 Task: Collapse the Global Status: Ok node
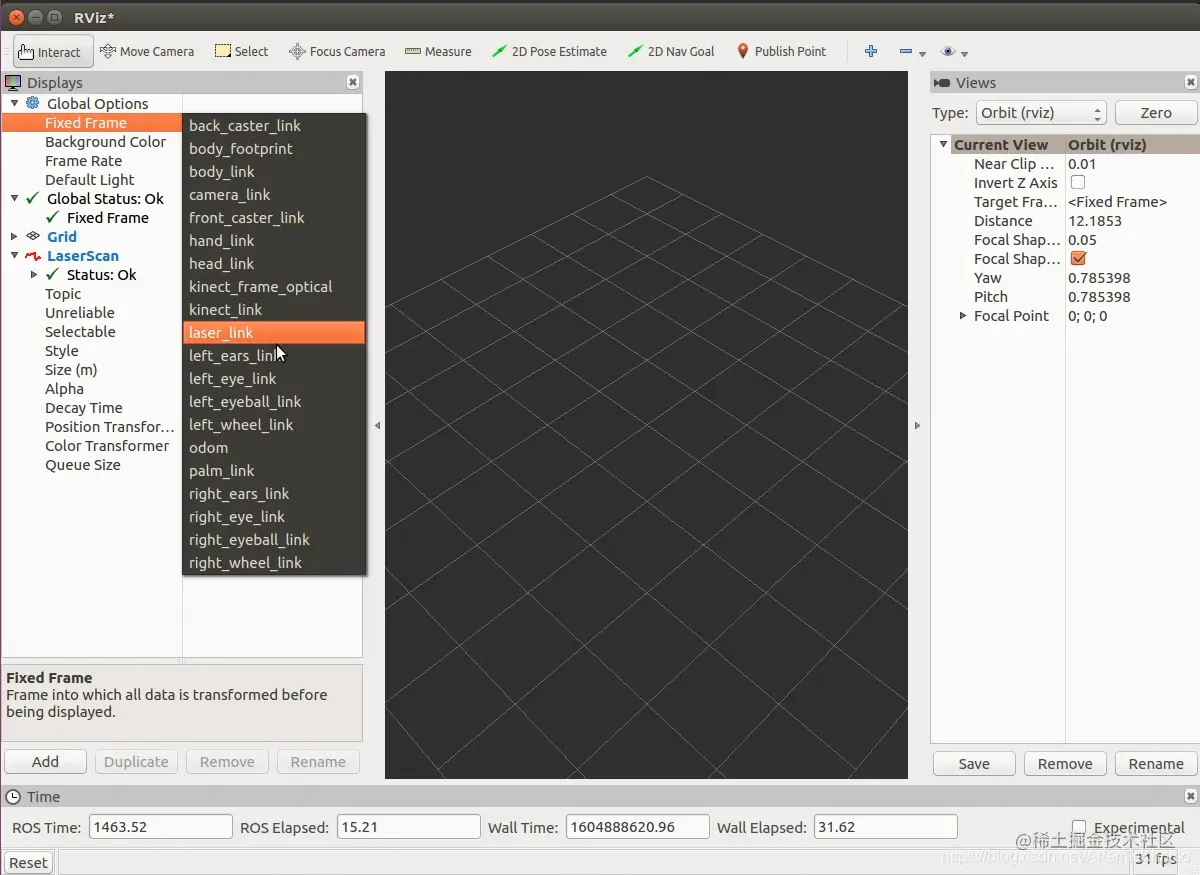click(14, 199)
